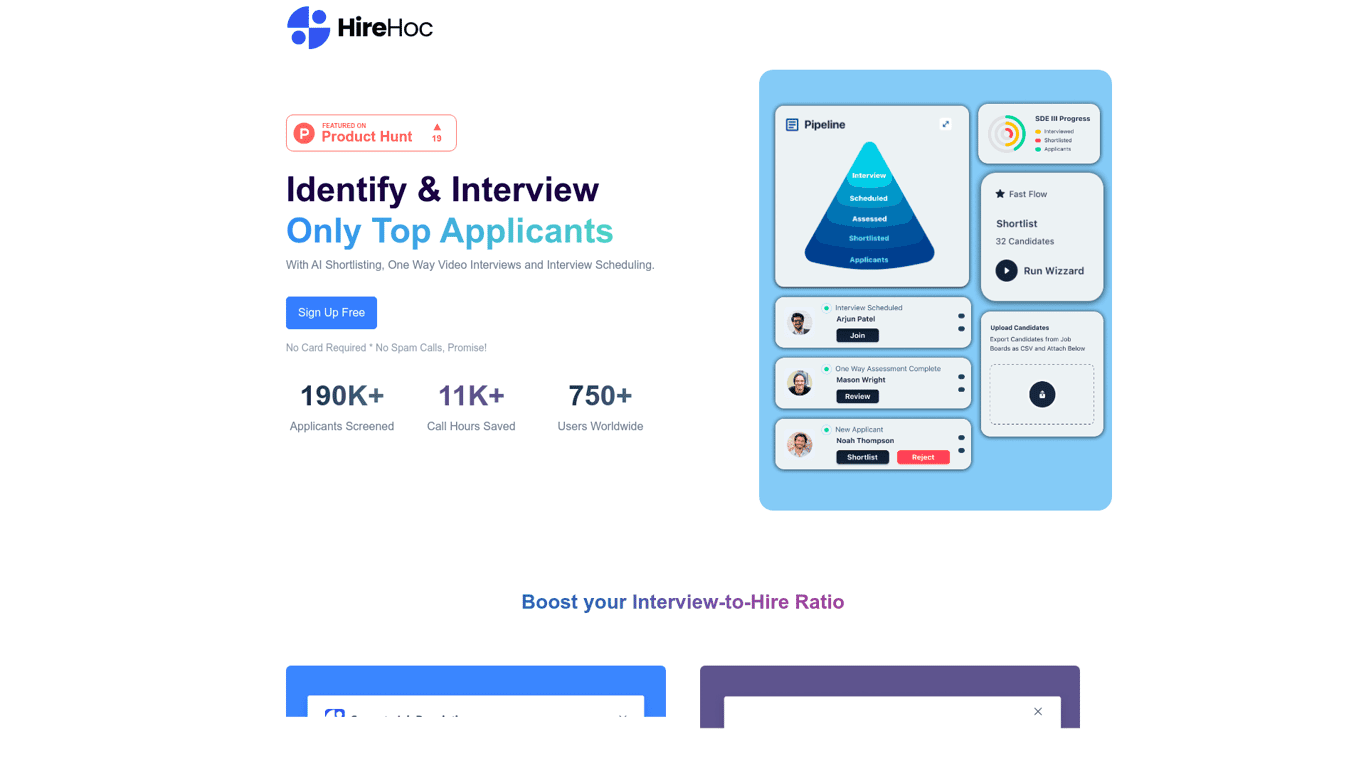Click the Product Hunt upvote arrow
Screen dimensions: 1366x768
coord(437,128)
